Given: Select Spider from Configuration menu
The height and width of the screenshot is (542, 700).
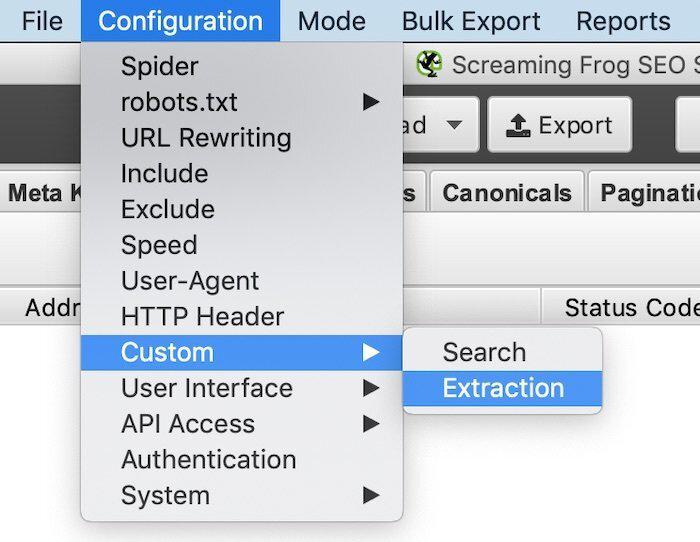Looking at the screenshot, I should click(x=160, y=67).
